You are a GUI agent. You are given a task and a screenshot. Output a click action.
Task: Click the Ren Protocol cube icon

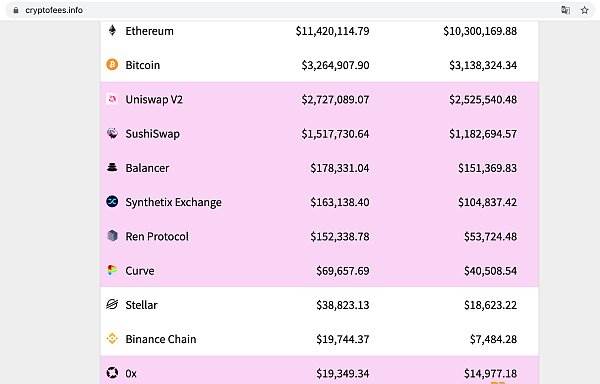click(x=112, y=236)
